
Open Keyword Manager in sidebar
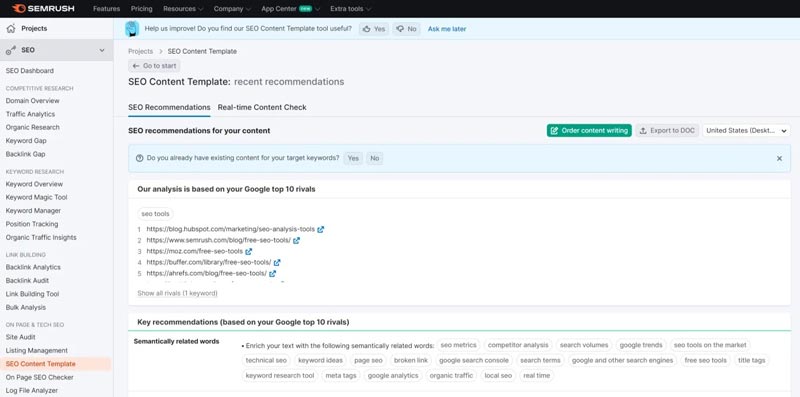point(33,211)
